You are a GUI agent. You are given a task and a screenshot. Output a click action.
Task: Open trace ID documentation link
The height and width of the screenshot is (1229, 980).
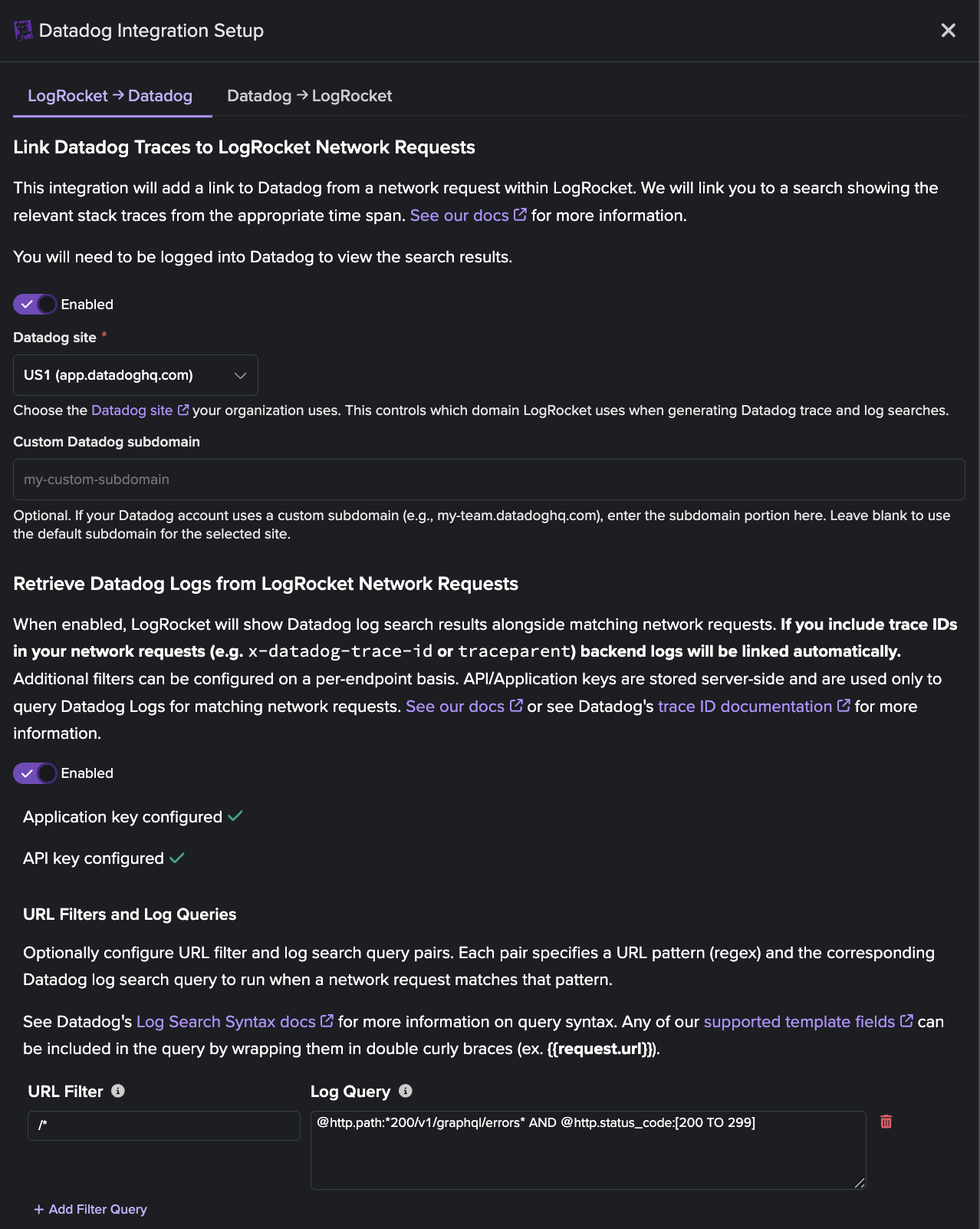(745, 707)
